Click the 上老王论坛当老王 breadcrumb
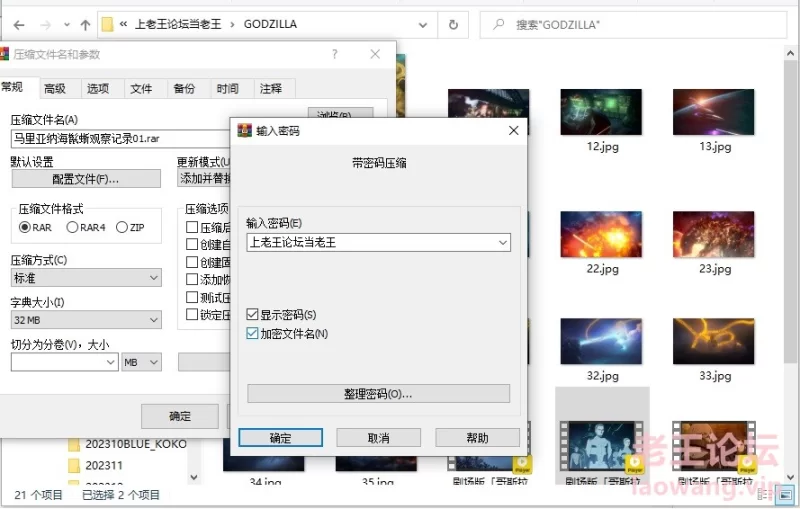Image resolution: width=800 pixels, height=509 pixels. [178, 24]
